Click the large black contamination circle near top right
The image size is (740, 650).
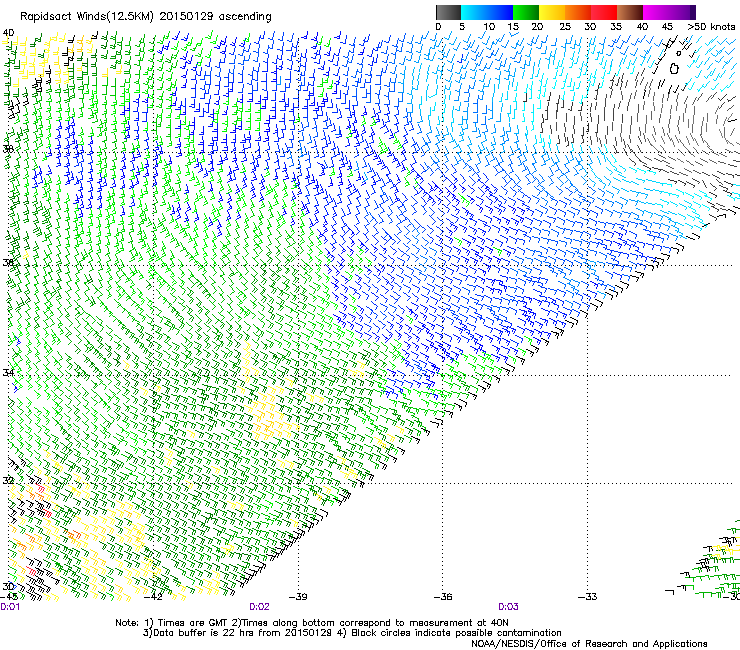tap(674, 69)
